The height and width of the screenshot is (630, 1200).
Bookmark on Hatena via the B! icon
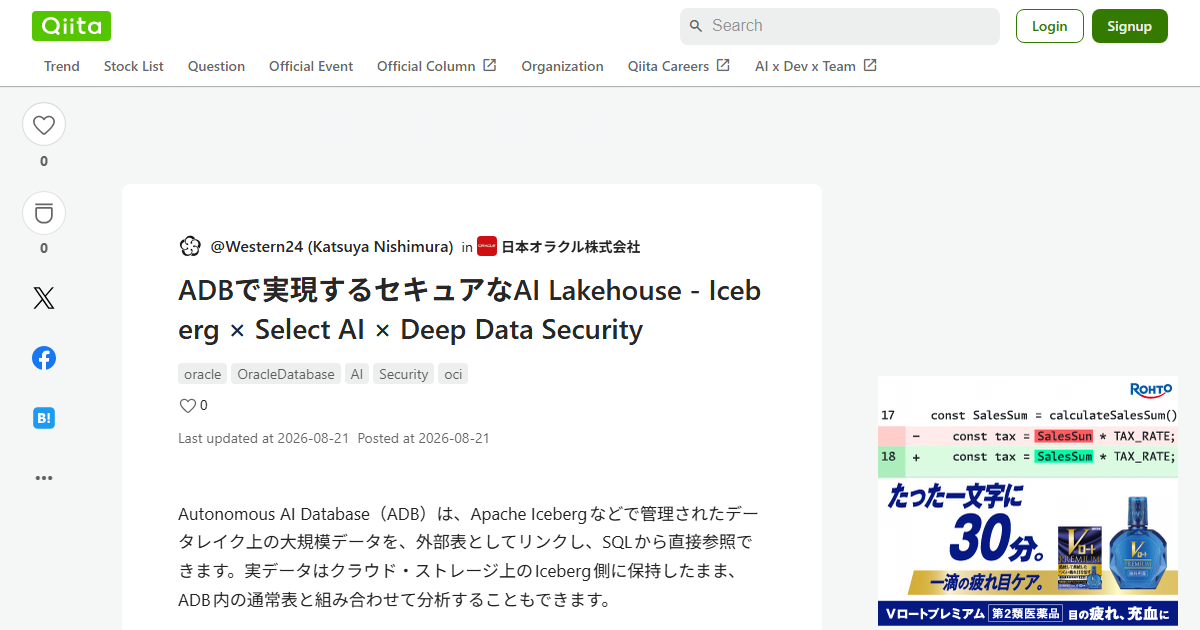click(x=44, y=419)
